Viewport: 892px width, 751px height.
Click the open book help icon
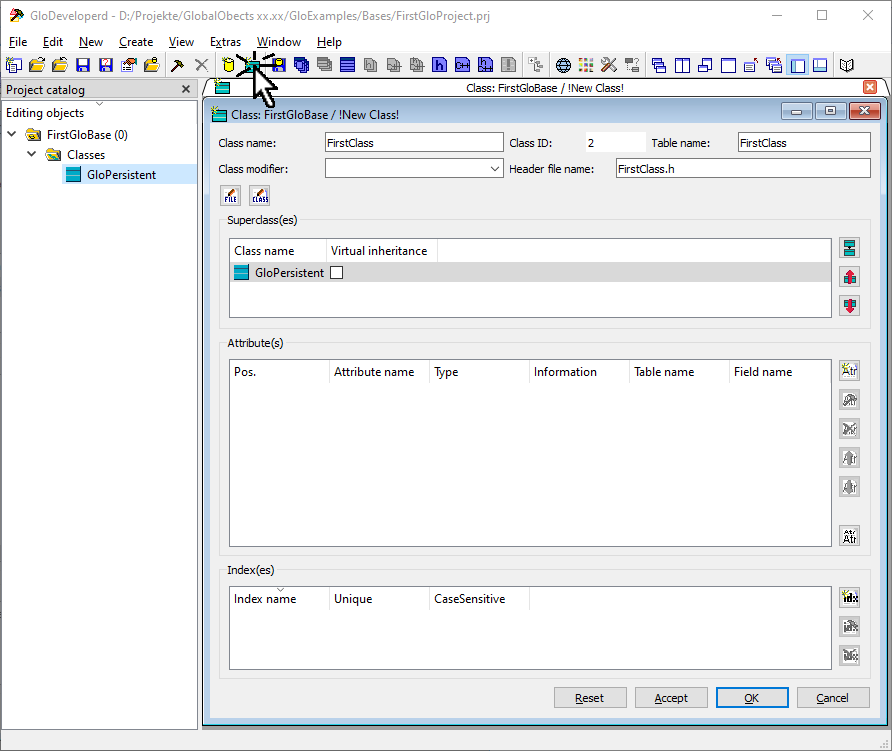tap(847, 65)
